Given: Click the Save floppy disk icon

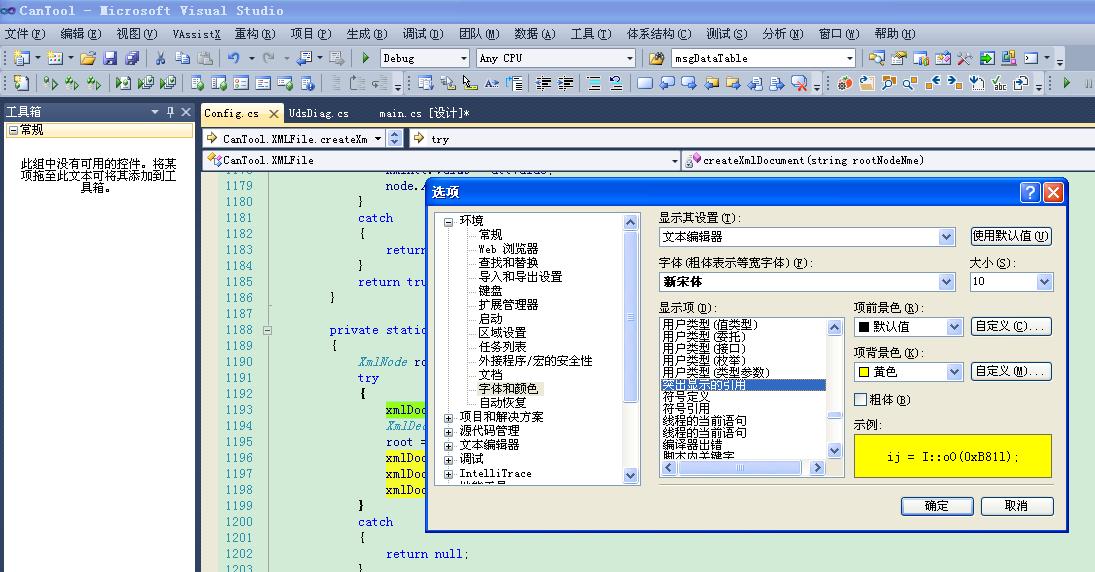Looking at the screenshot, I should pos(110,58).
